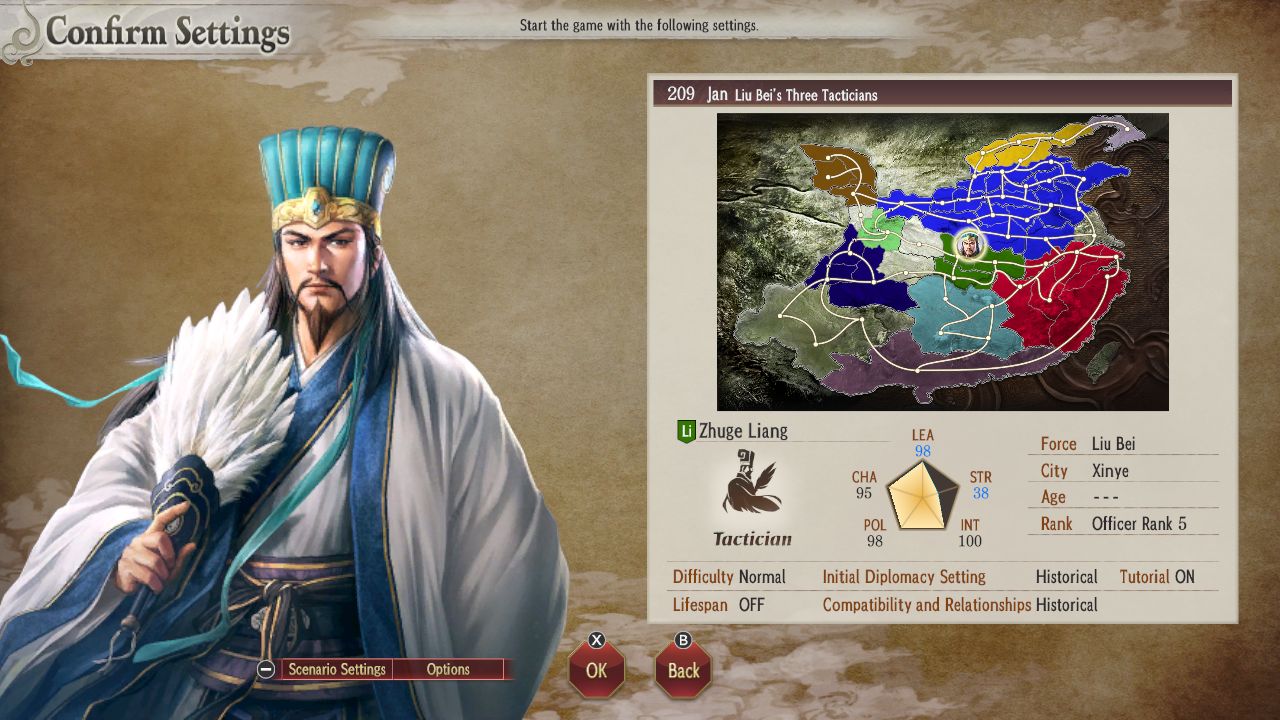Click Zhuge Liang's portrait marker on the map
The width and height of the screenshot is (1280, 720).
[x=969, y=244]
